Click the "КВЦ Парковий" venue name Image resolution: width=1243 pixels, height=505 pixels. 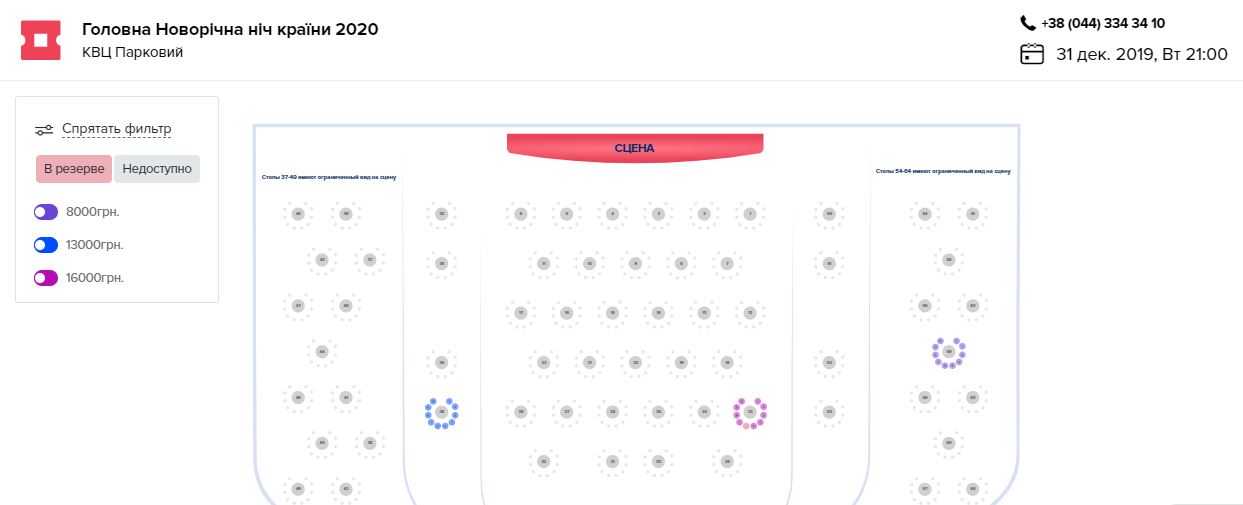coord(133,52)
